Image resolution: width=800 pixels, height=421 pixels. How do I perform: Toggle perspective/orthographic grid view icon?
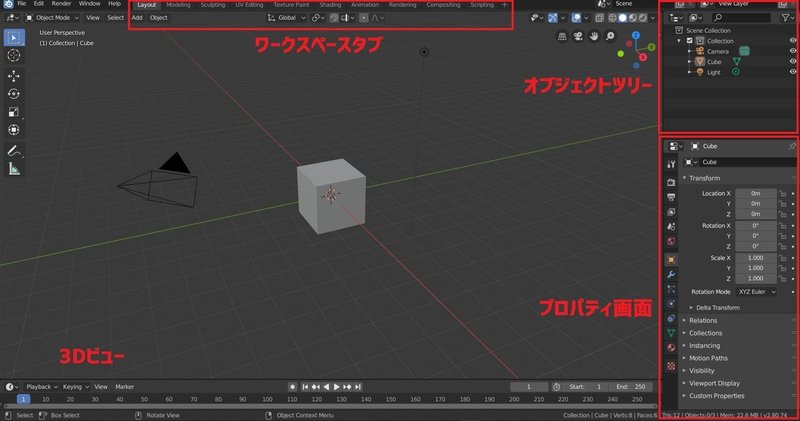pyautogui.click(x=562, y=36)
